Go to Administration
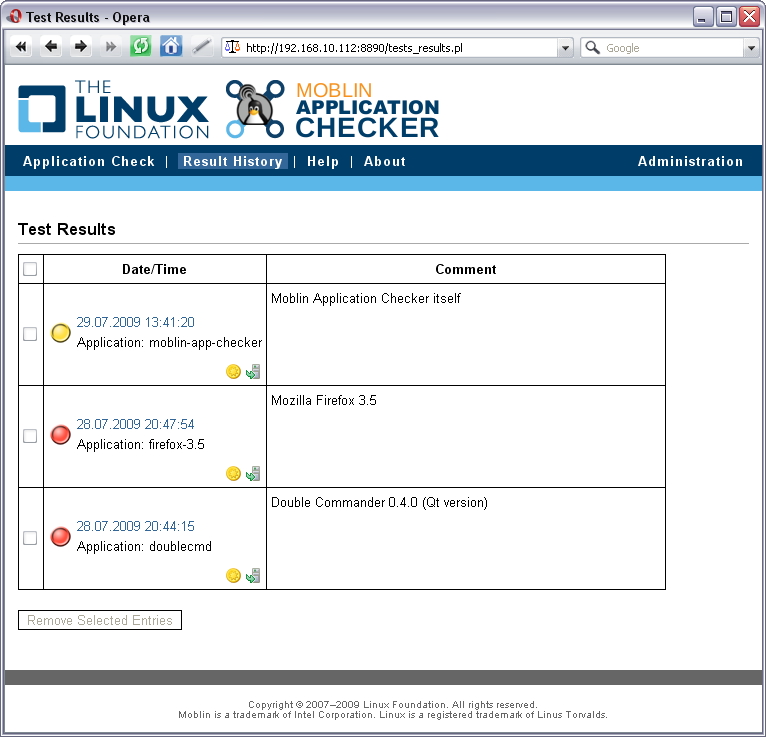766x737 pixels. (690, 161)
